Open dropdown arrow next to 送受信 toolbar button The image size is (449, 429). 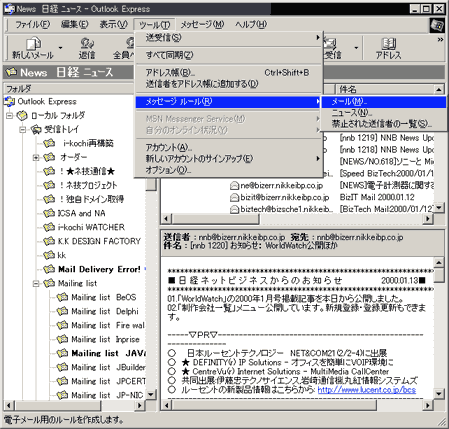(356, 48)
